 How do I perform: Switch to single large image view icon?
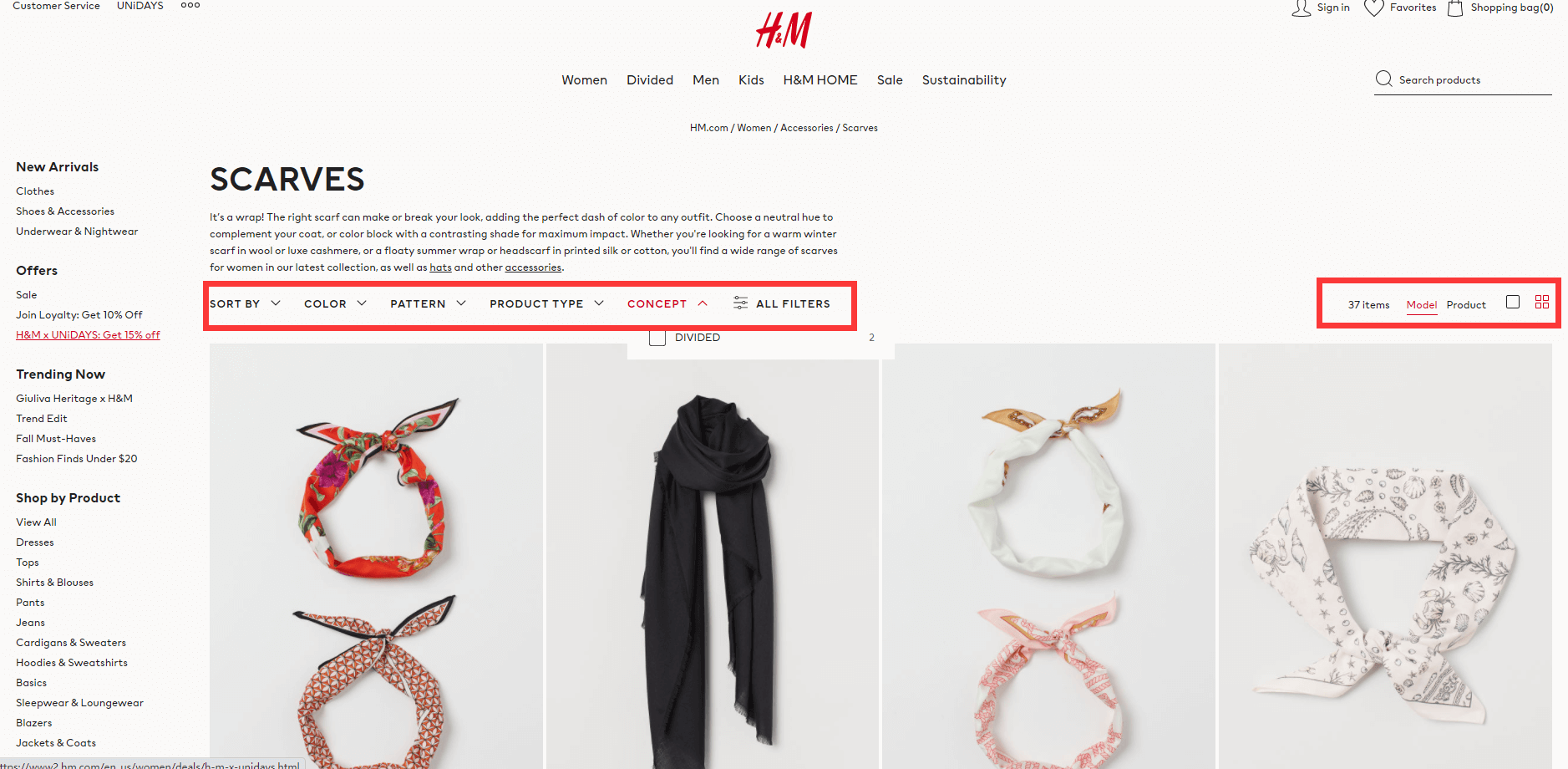point(1513,302)
